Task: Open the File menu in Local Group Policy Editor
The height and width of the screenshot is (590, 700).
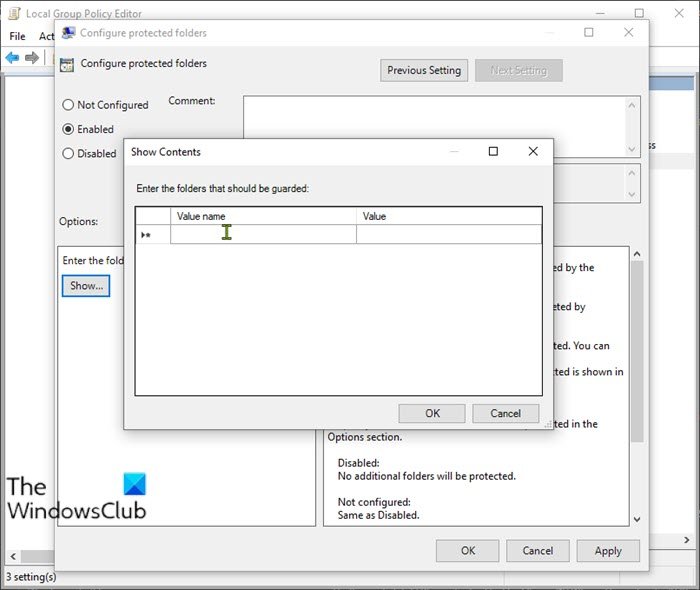Action: click(17, 36)
